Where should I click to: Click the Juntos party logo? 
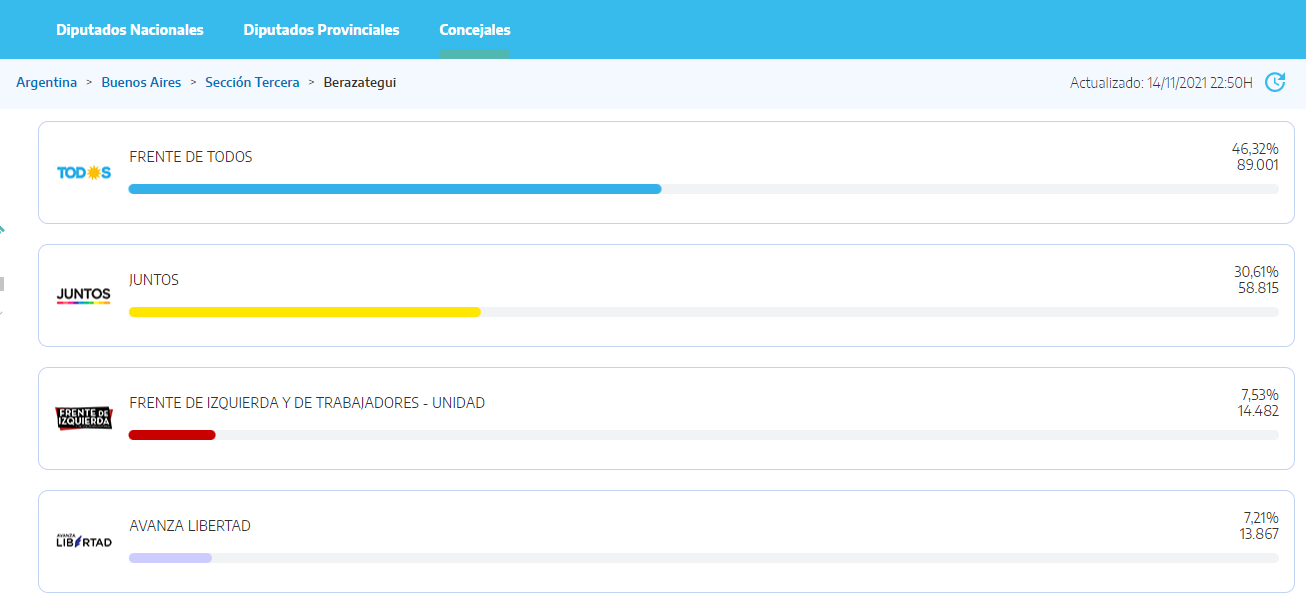click(x=84, y=296)
